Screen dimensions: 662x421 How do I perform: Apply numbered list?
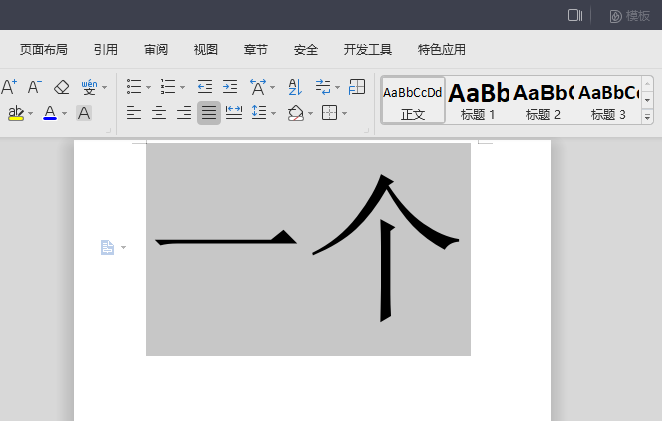tap(168, 87)
